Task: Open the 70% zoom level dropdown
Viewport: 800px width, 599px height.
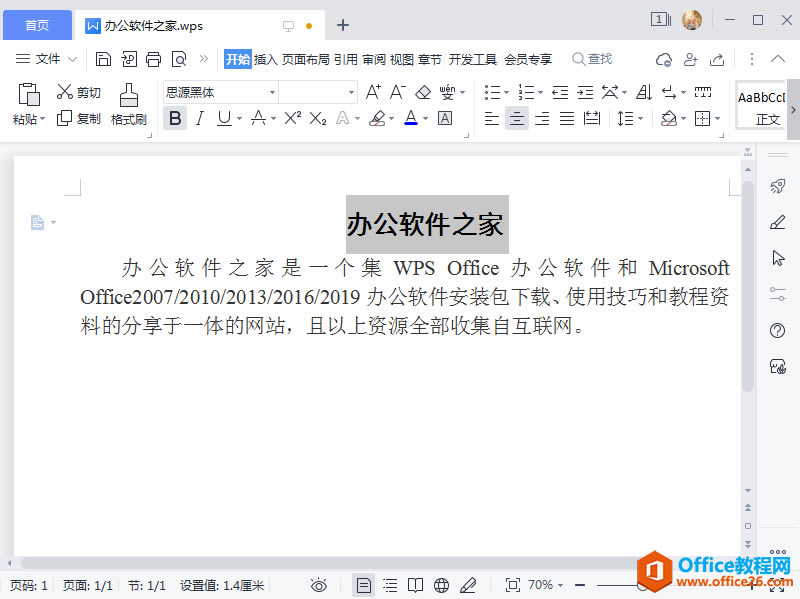Action: pyautogui.click(x=545, y=584)
